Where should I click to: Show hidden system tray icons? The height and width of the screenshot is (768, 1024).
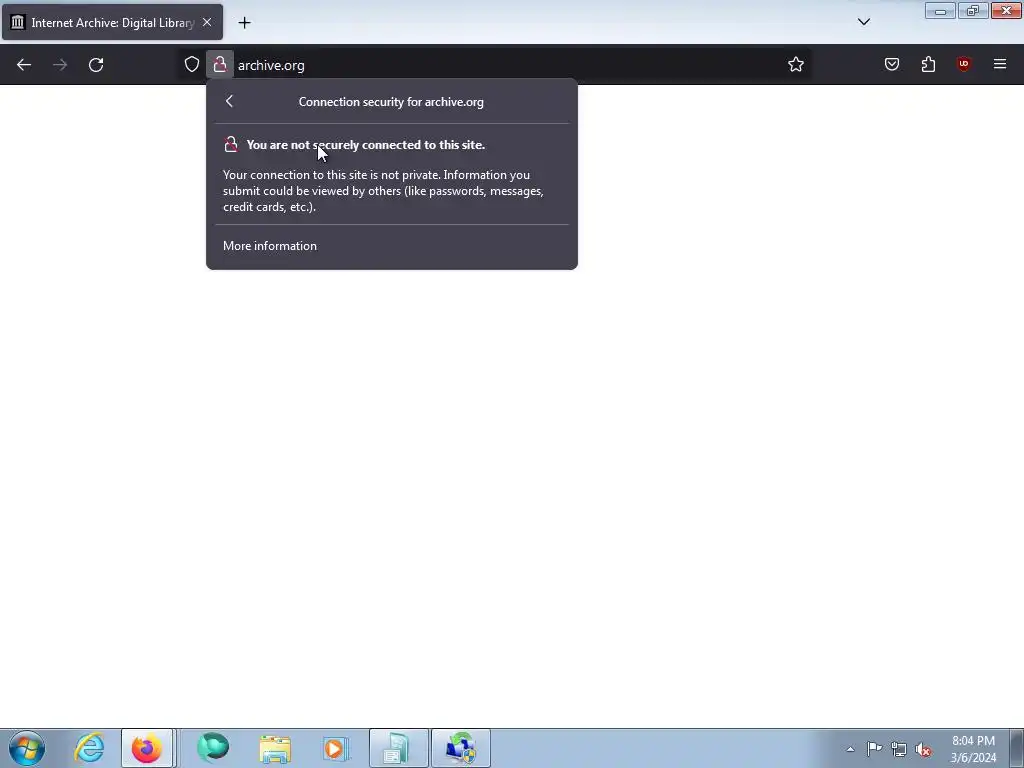850,749
